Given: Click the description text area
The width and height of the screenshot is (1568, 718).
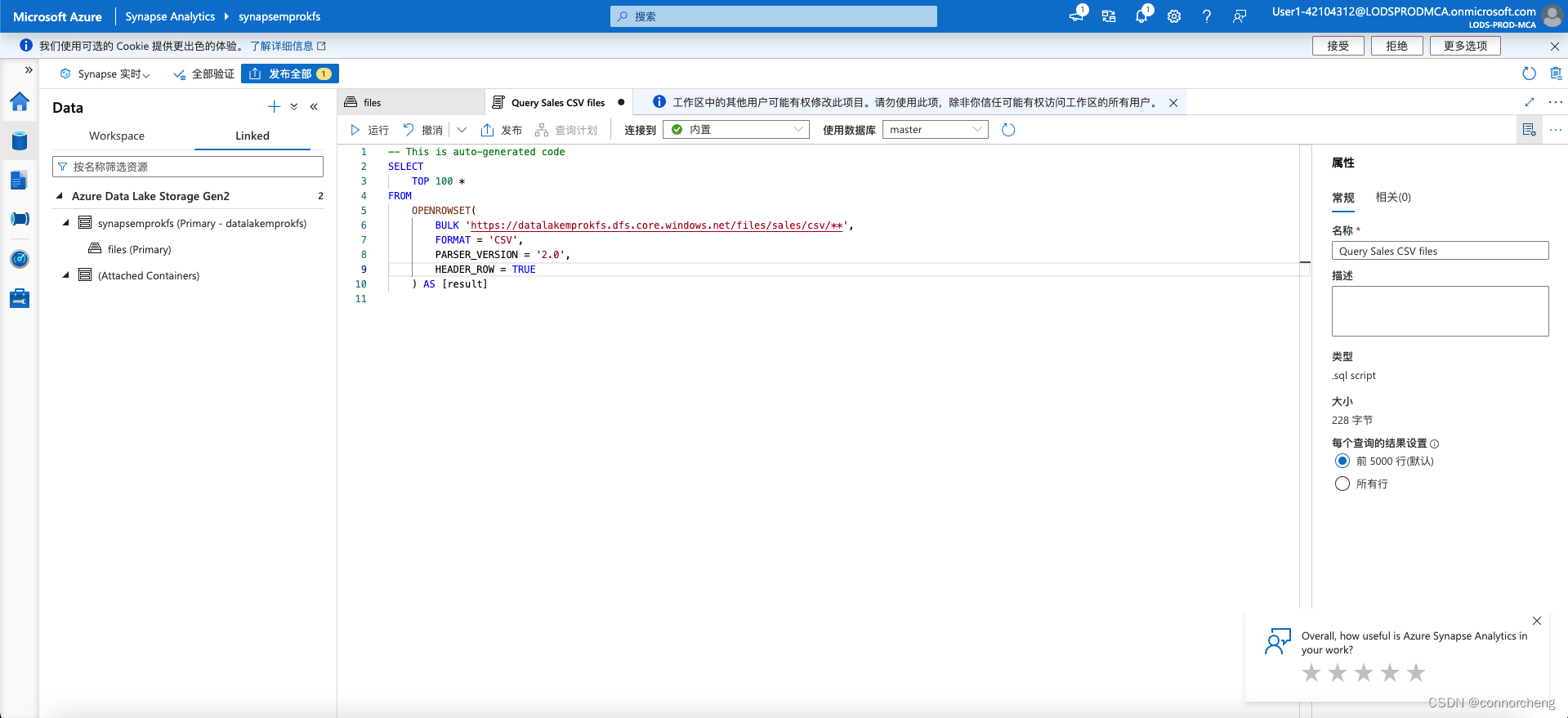Looking at the screenshot, I should (x=1440, y=311).
